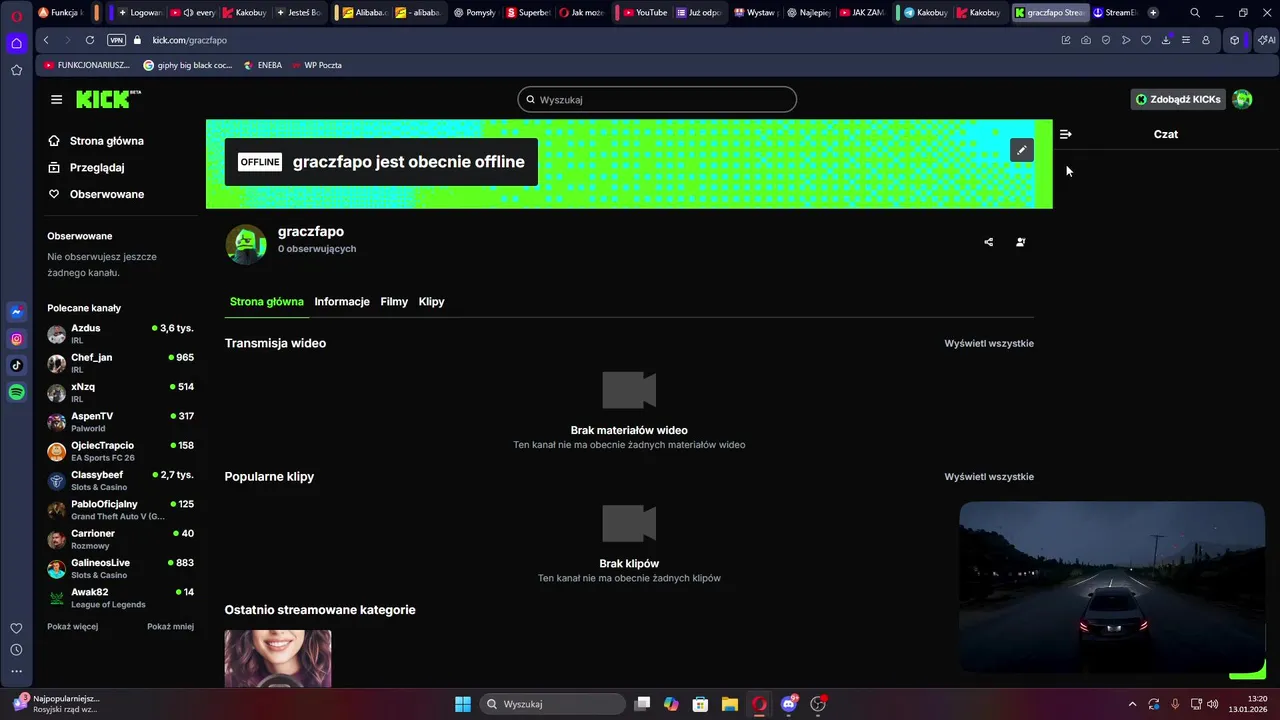Open the profile avatar menu top right
Image resolution: width=1280 pixels, height=720 pixels.
(x=1242, y=99)
